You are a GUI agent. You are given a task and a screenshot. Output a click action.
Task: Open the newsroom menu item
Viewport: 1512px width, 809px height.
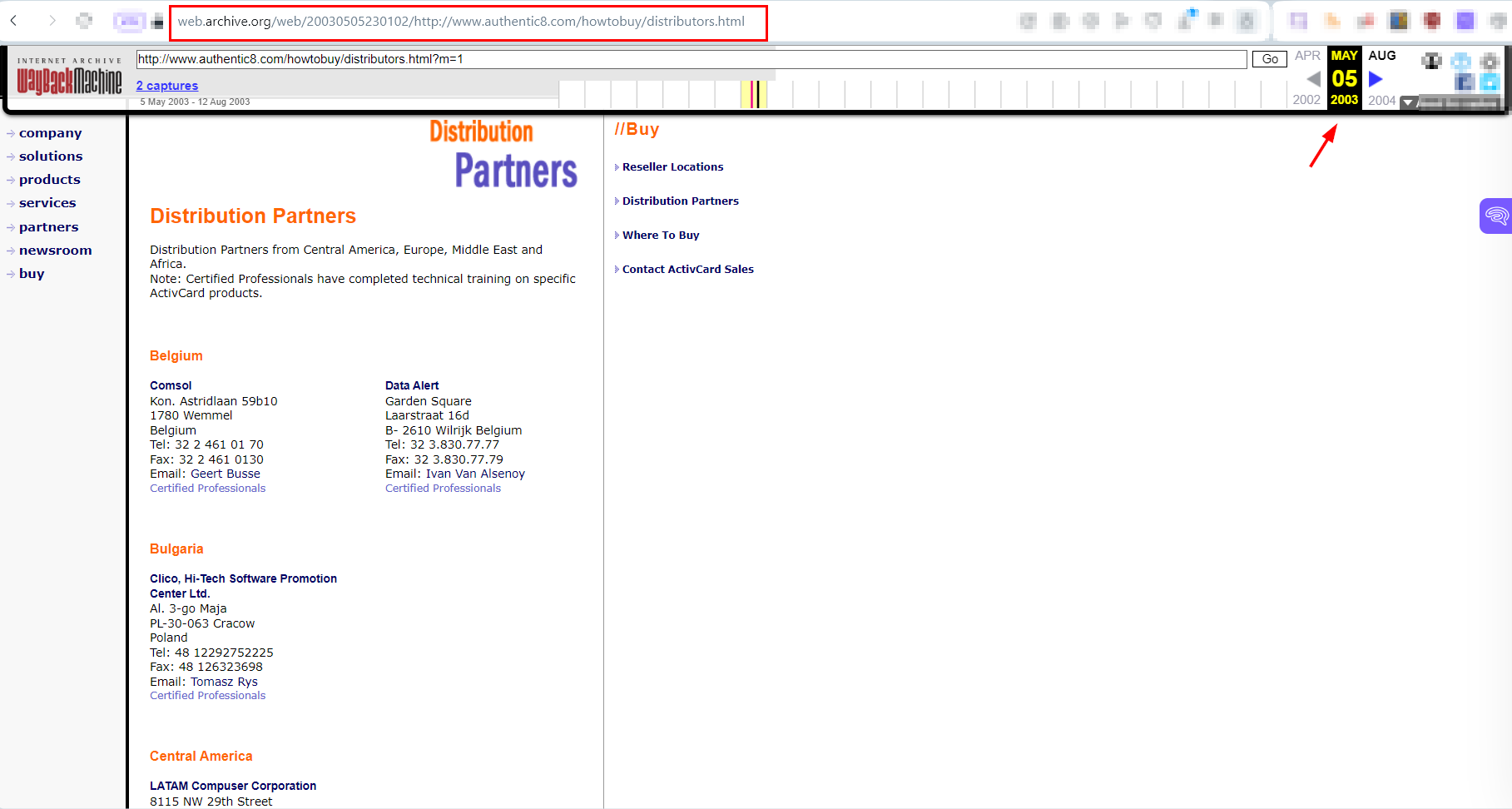pos(56,251)
